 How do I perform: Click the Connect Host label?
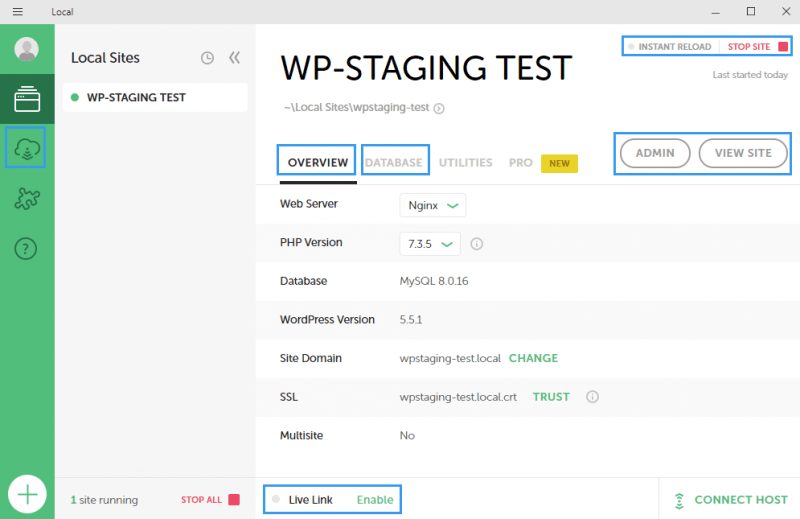click(741, 500)
